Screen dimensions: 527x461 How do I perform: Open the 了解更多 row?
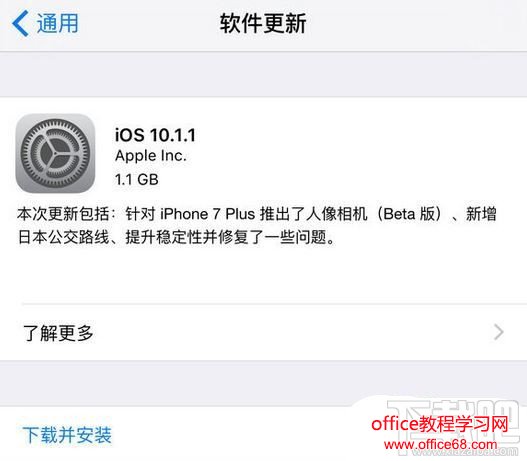pos(264,333)
